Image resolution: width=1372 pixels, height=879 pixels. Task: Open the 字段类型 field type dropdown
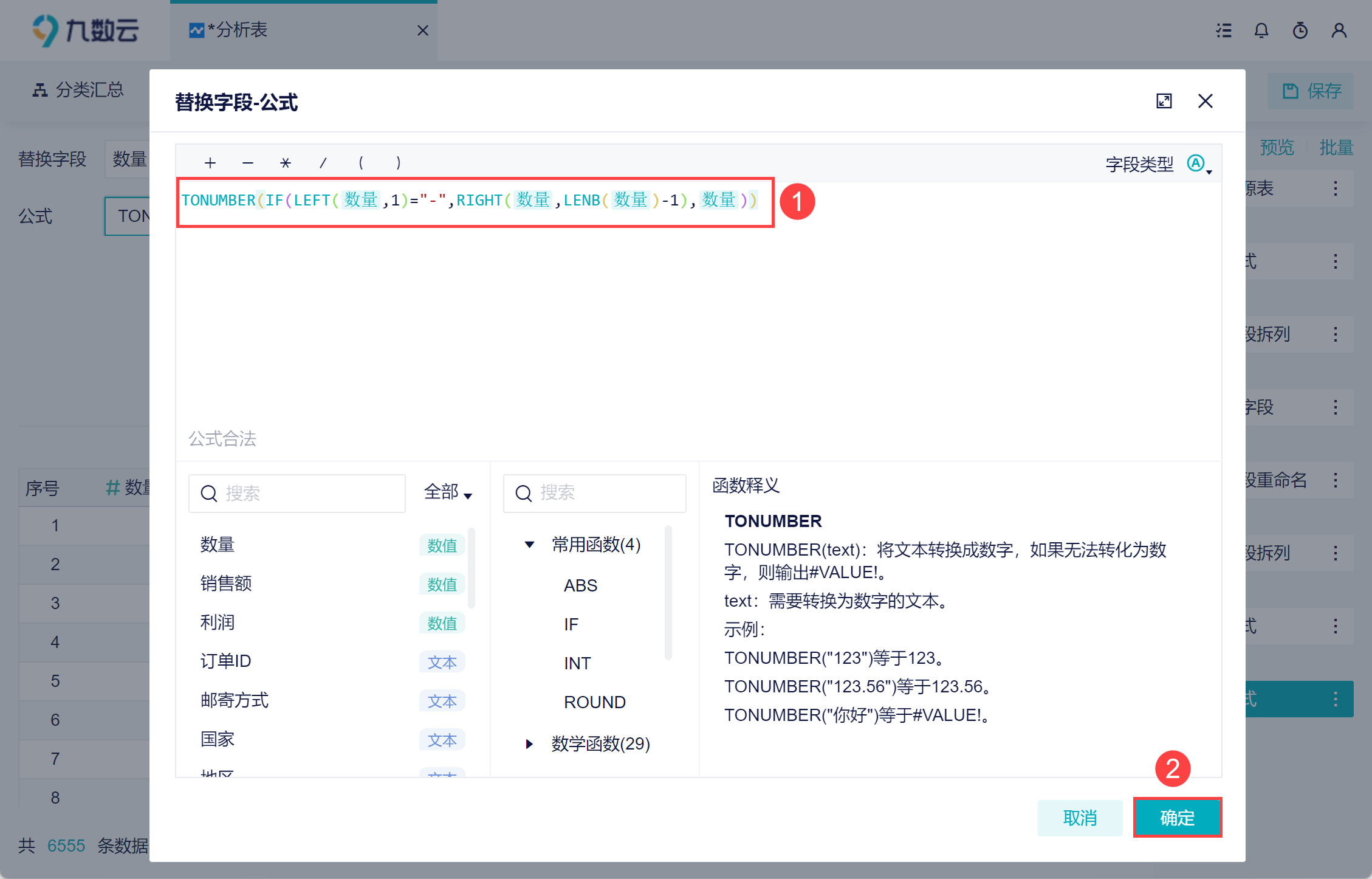pyautogui.click(x=1199, y=164)
